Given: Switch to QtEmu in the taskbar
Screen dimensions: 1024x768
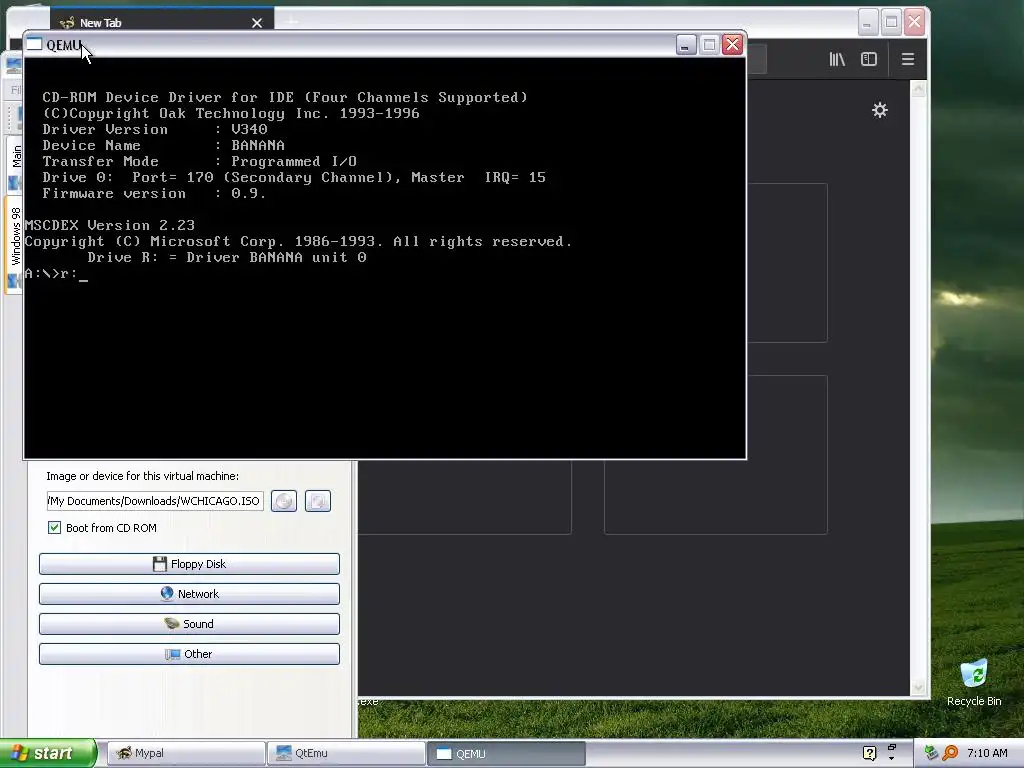Looking at the screenshot, I should (x=346, y=753).
